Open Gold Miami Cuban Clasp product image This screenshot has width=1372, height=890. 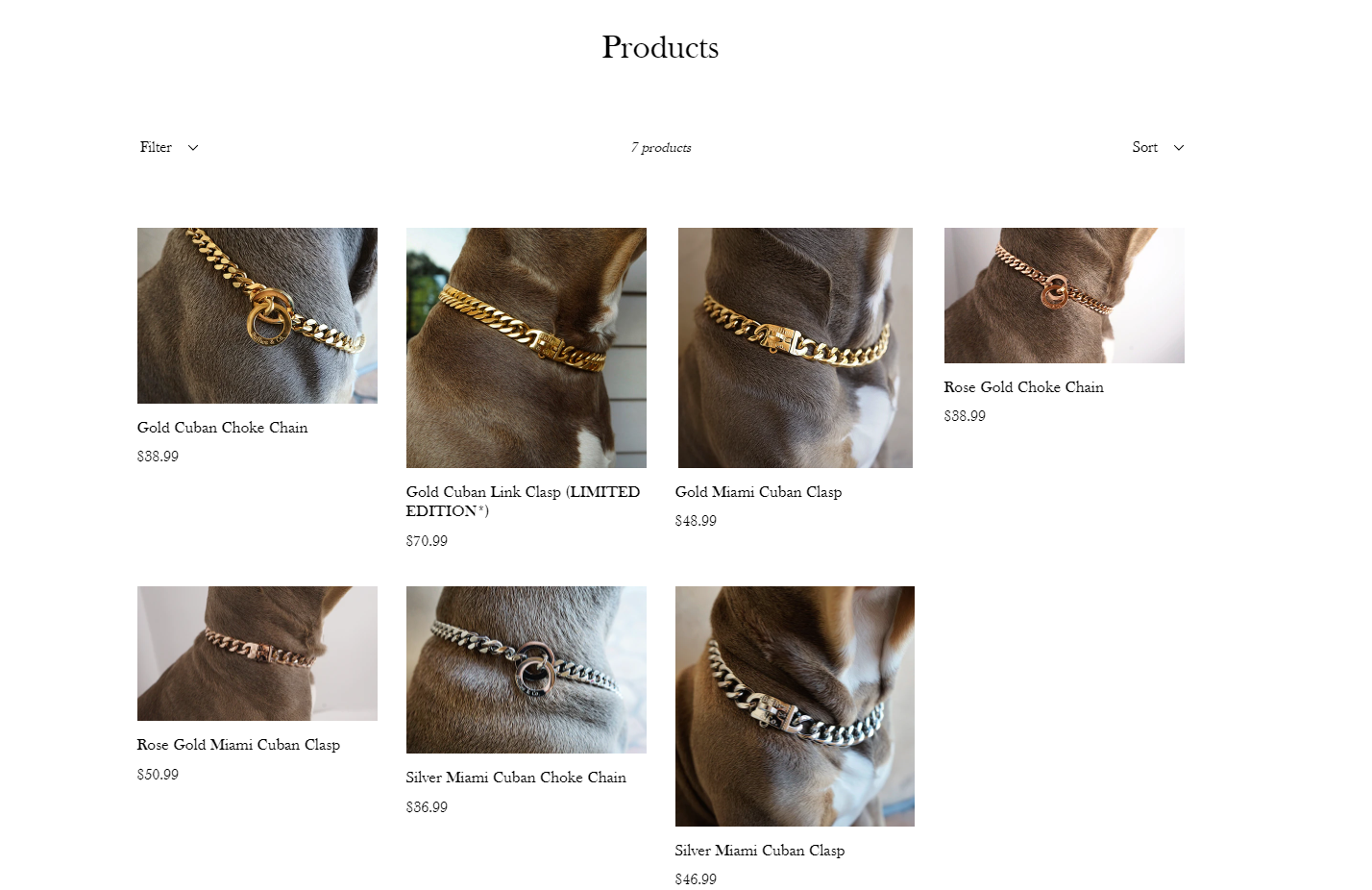click(x=796, y=348)
